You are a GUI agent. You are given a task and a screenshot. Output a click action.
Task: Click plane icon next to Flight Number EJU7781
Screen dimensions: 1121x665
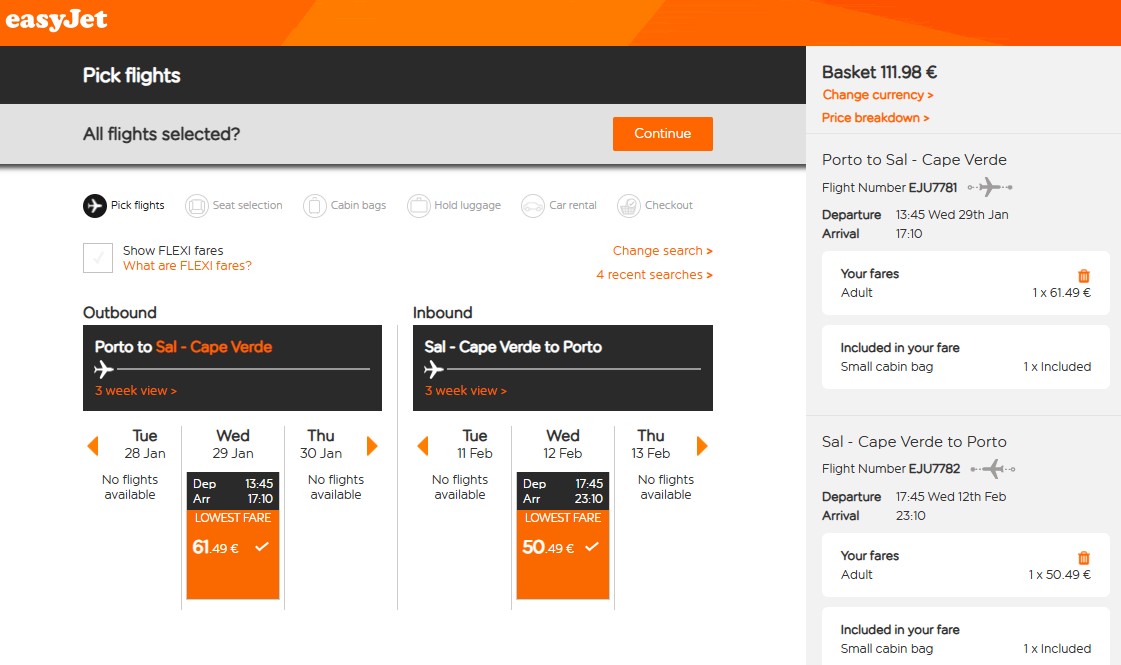[x=989, y=187]
